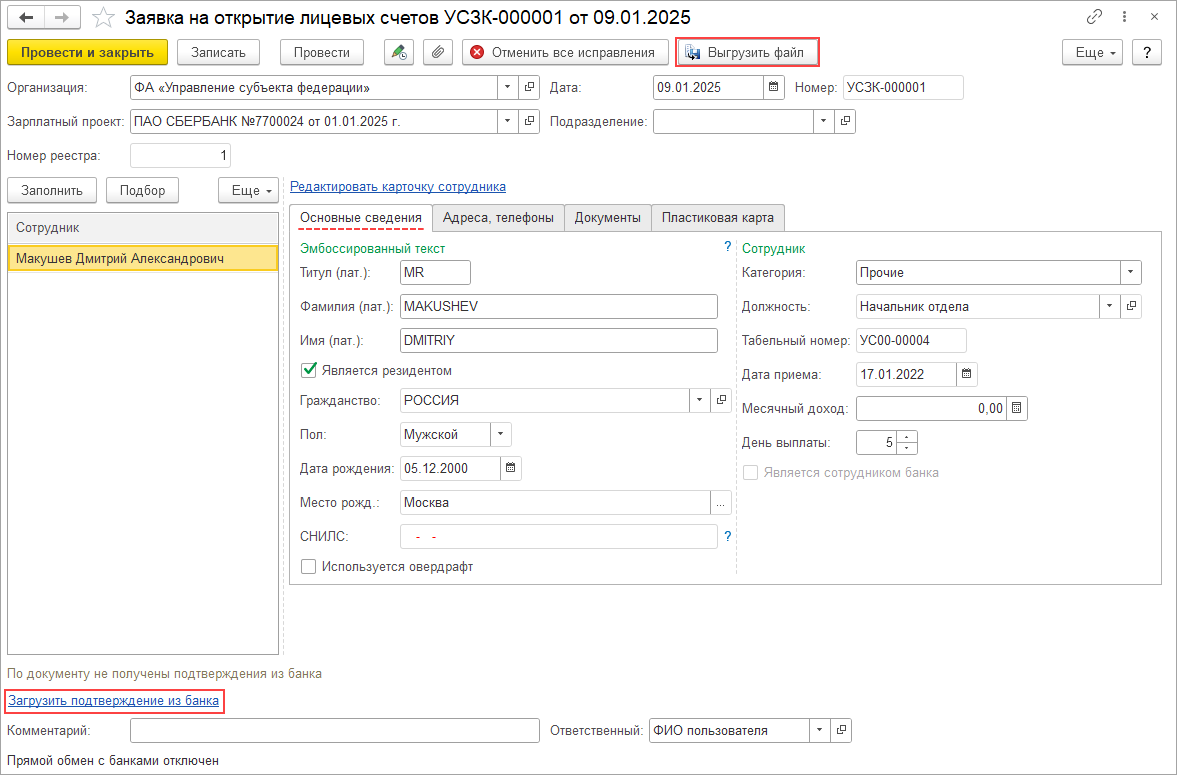Open Должность record with its open icon

point(1131,306)
